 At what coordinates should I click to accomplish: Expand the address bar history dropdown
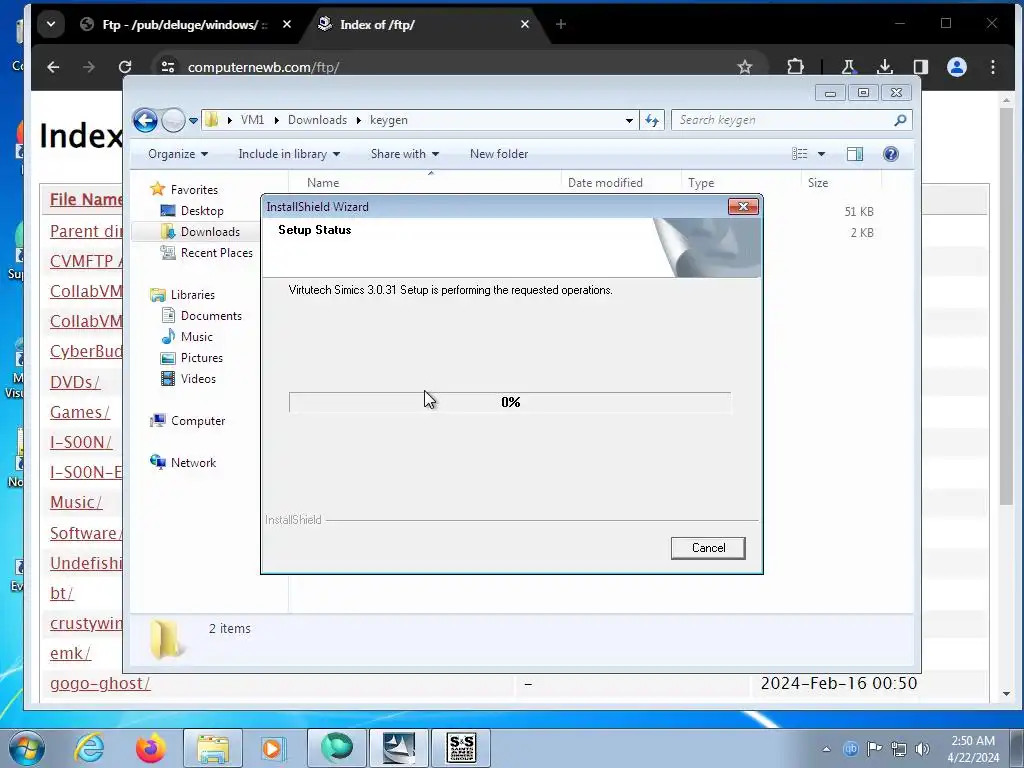click(629, 120)
